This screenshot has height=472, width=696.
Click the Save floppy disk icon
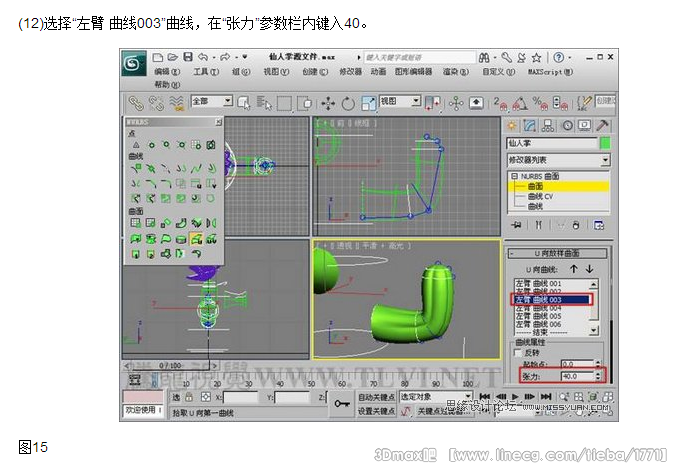(x=188, y=57)
